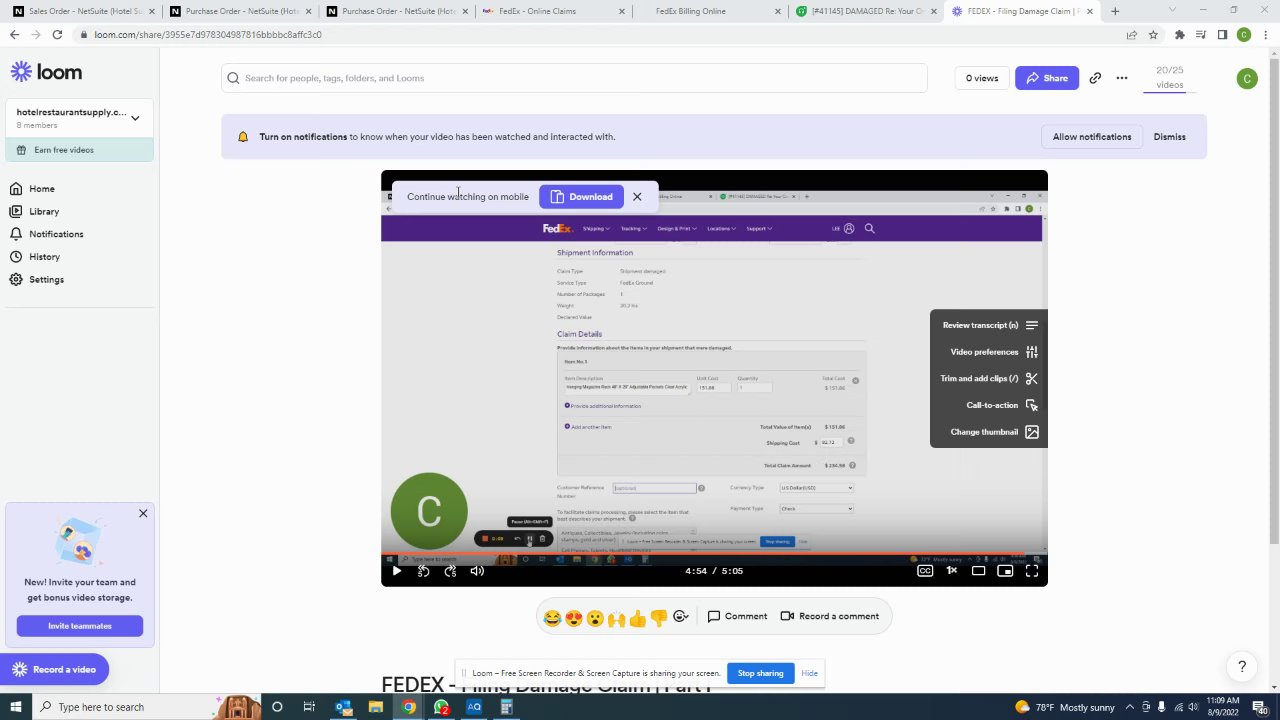Click Invite teammates button
Viewport: 1280px width, 720px height.
80,626
